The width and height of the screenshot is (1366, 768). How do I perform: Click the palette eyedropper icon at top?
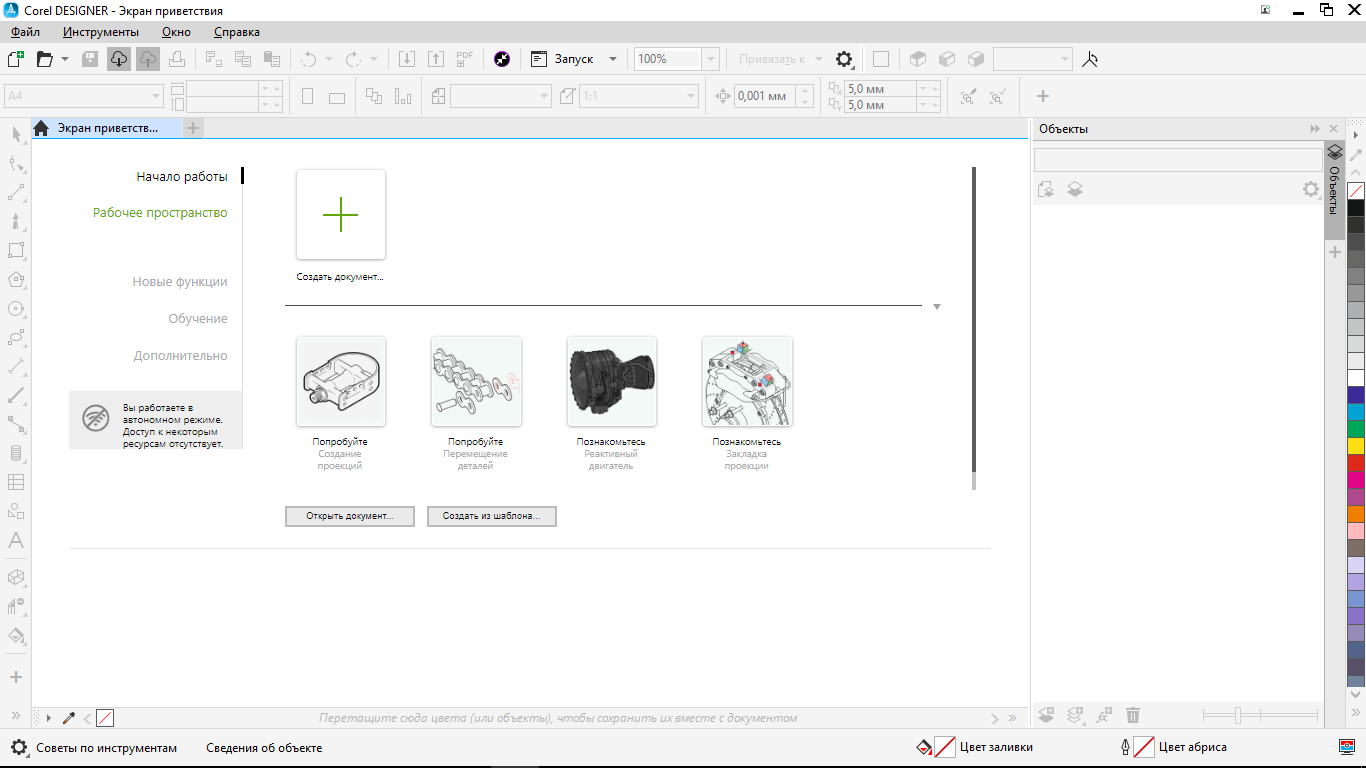[1356, 154]
